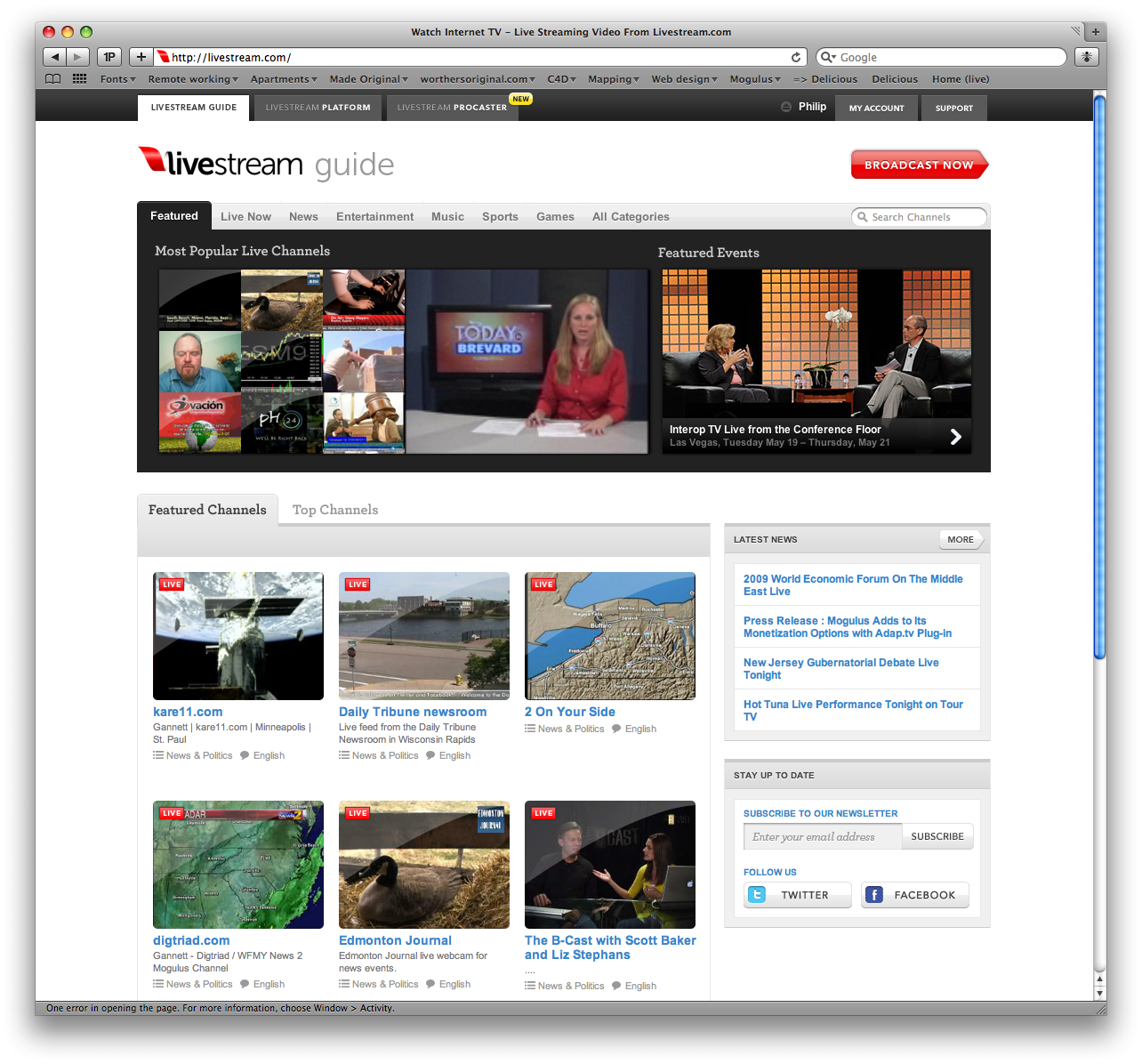The height and width of the screenshot is (1064, 1142).
Task: Click the show bookmarks book icon
Action: pyautogui.click(x=53, y=79)
